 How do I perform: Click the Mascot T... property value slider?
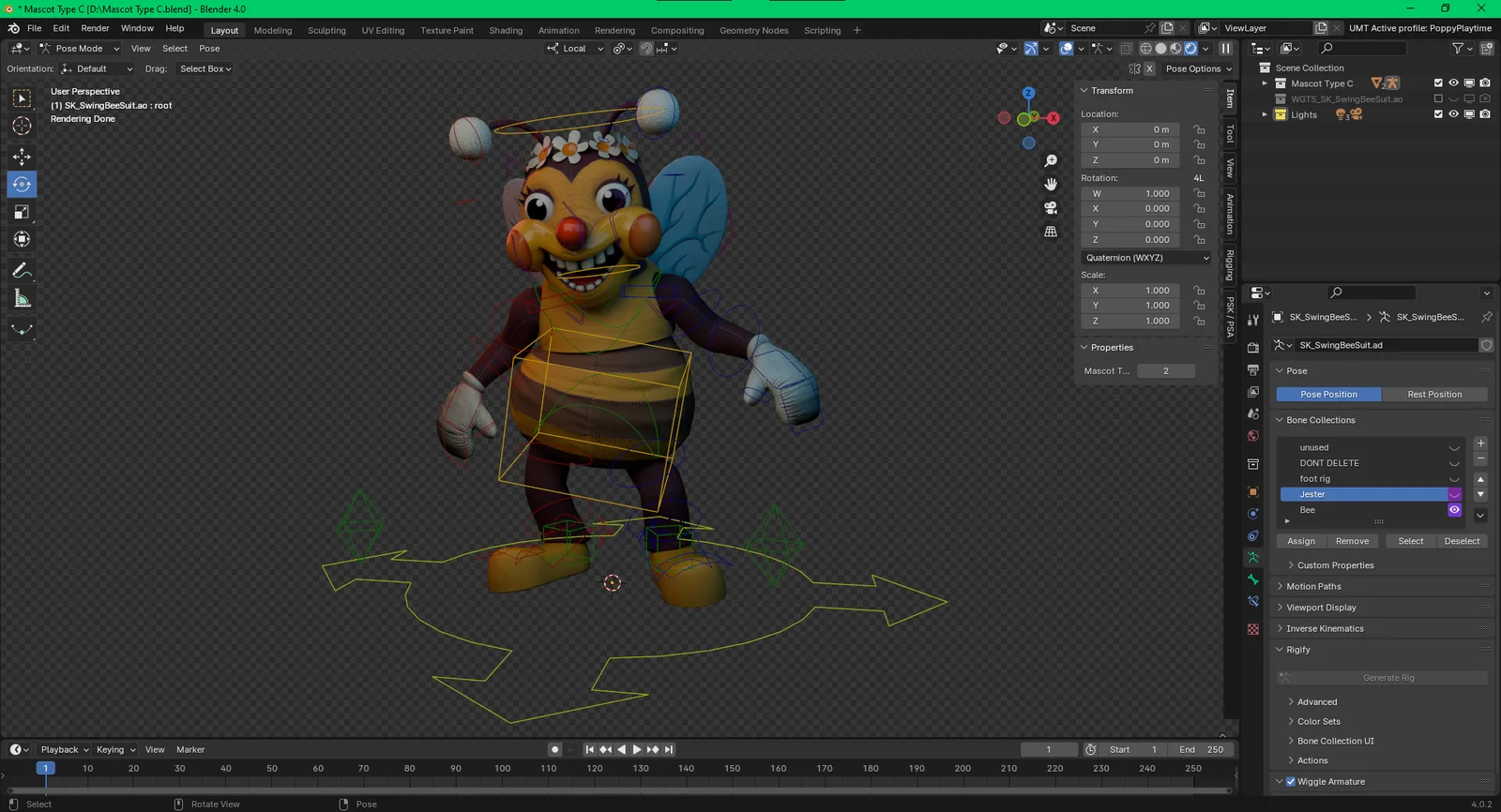[1166, 371]
